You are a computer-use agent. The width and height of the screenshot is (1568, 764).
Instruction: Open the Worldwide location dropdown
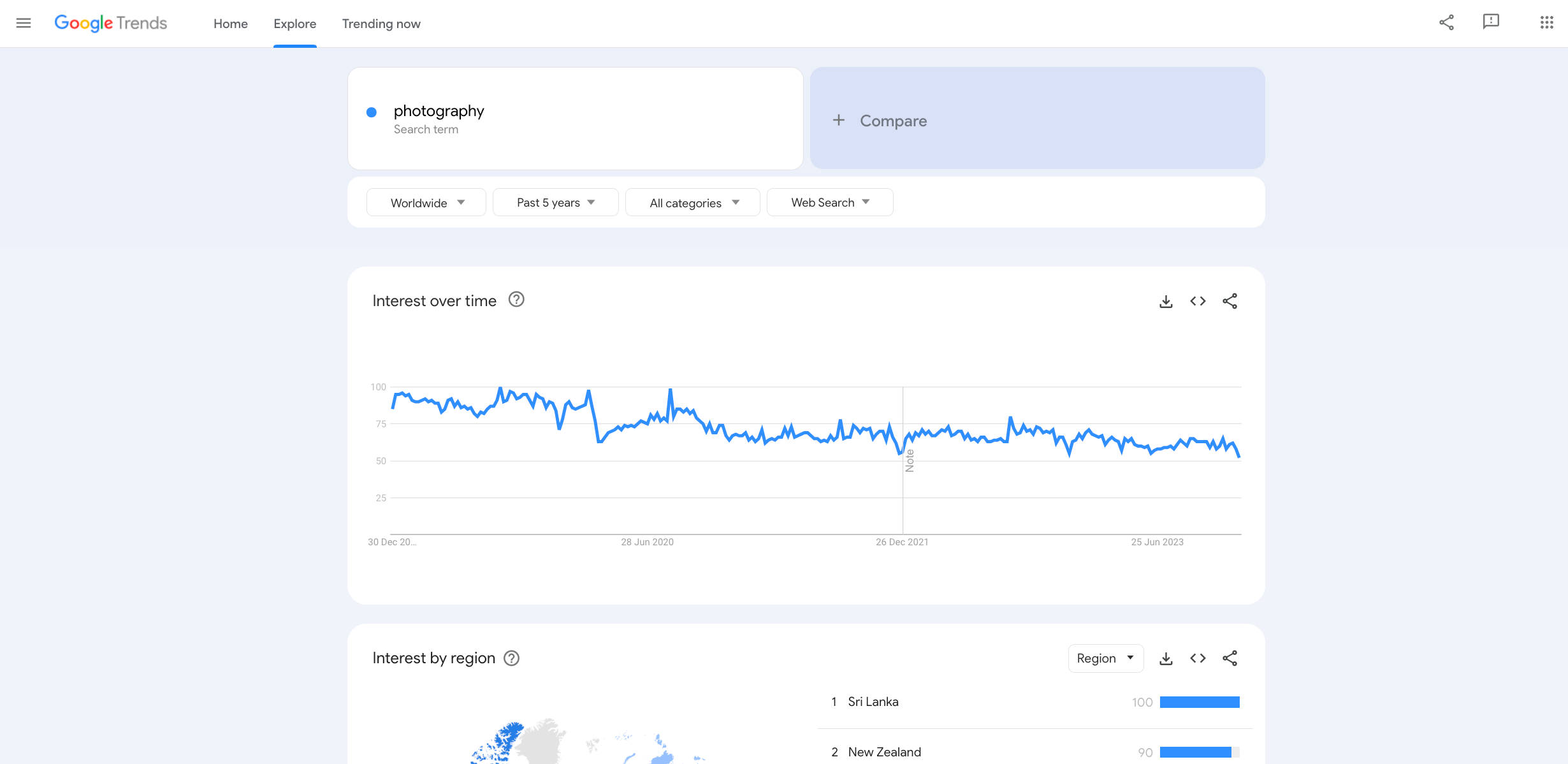point(426,203)
